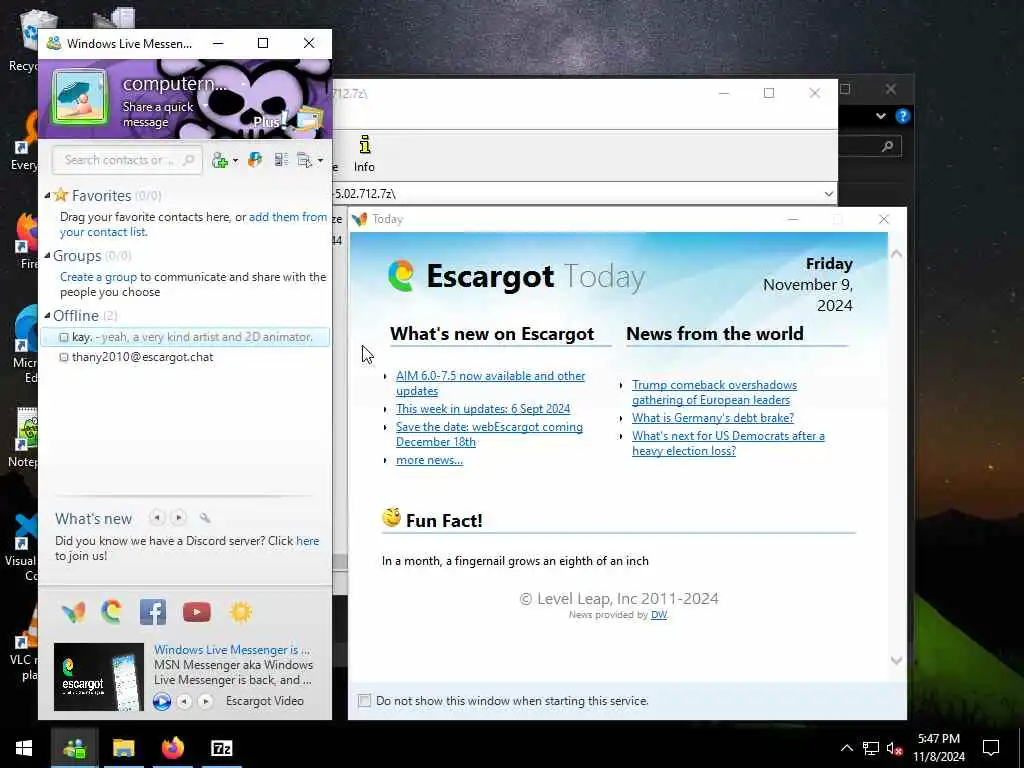Image resolution: width=1024 pixels, height=768 pixels.
Task: Click next arrow in What's new
Action: pos(178,518)
